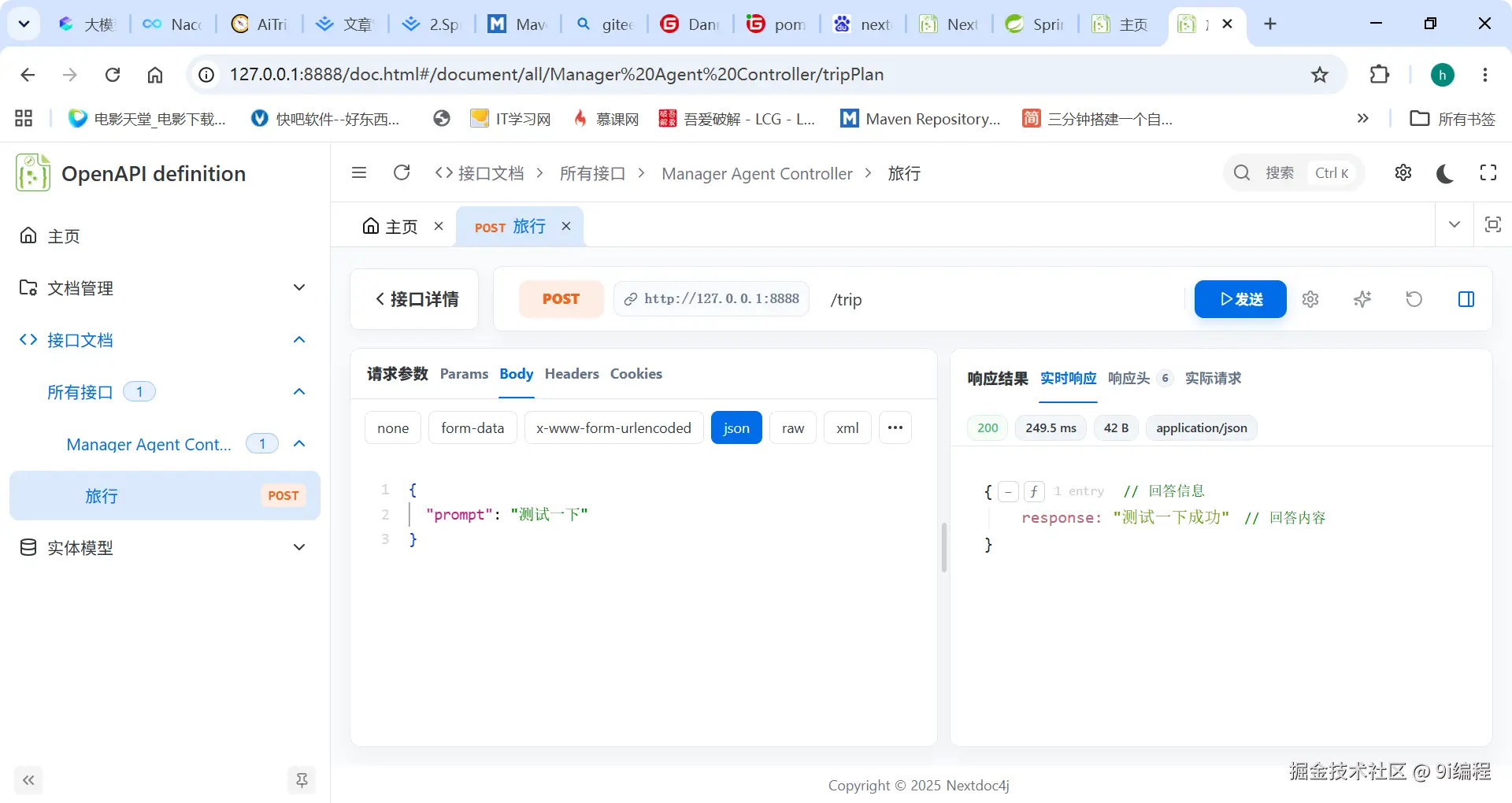Open the tabs overflow dropdown chevron

pos(1455,225)
